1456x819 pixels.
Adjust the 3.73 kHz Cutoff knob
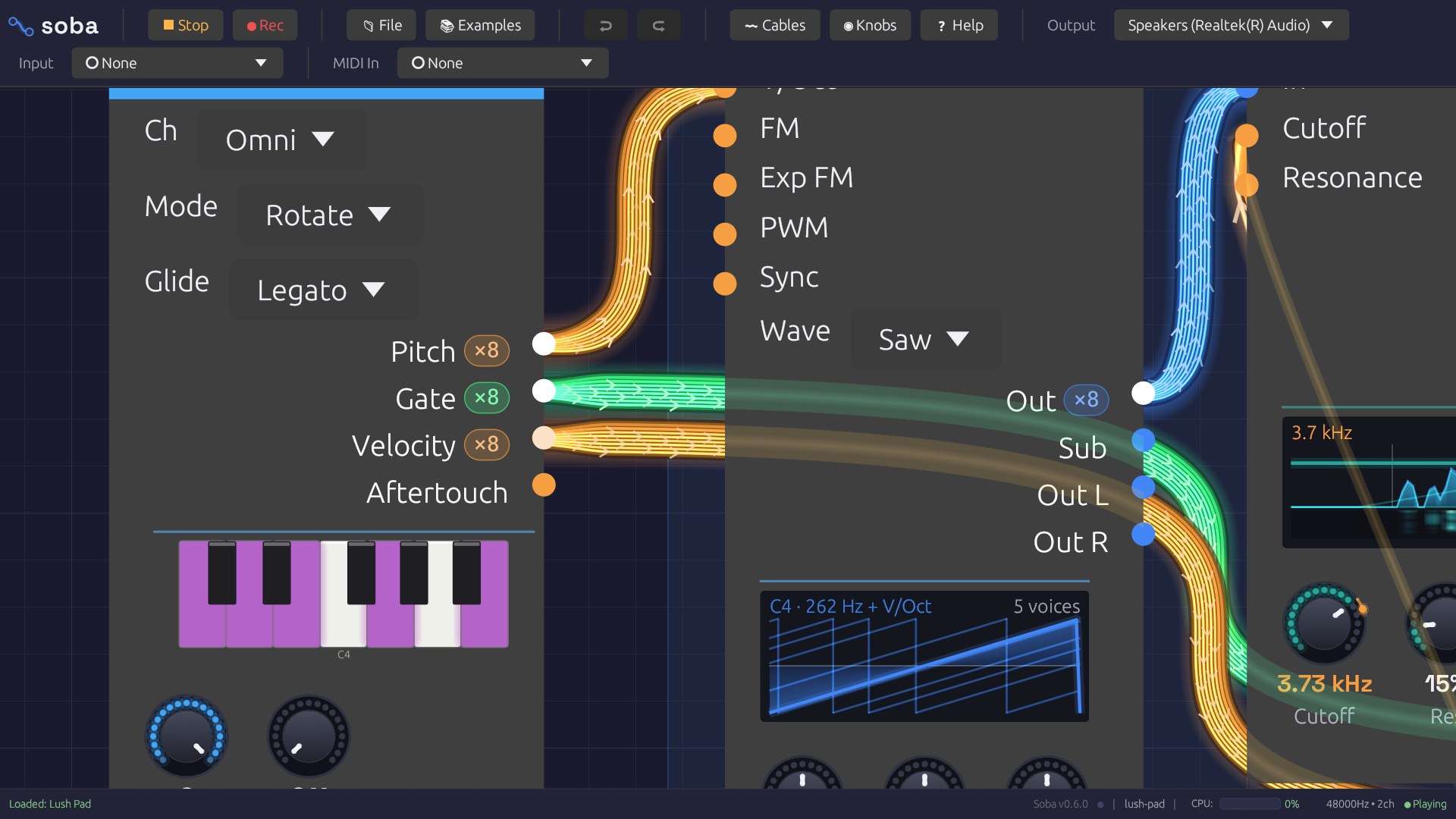click(1324, 624)
